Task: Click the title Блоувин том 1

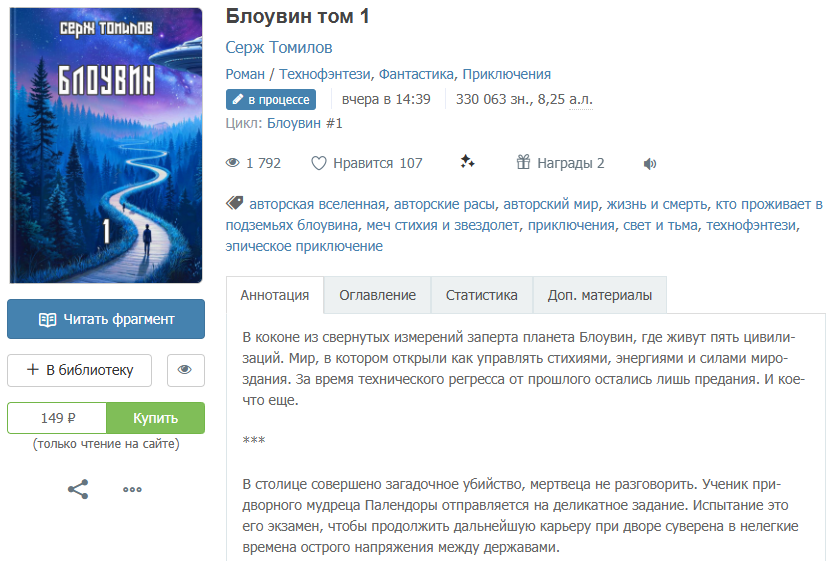Action: 298,16
